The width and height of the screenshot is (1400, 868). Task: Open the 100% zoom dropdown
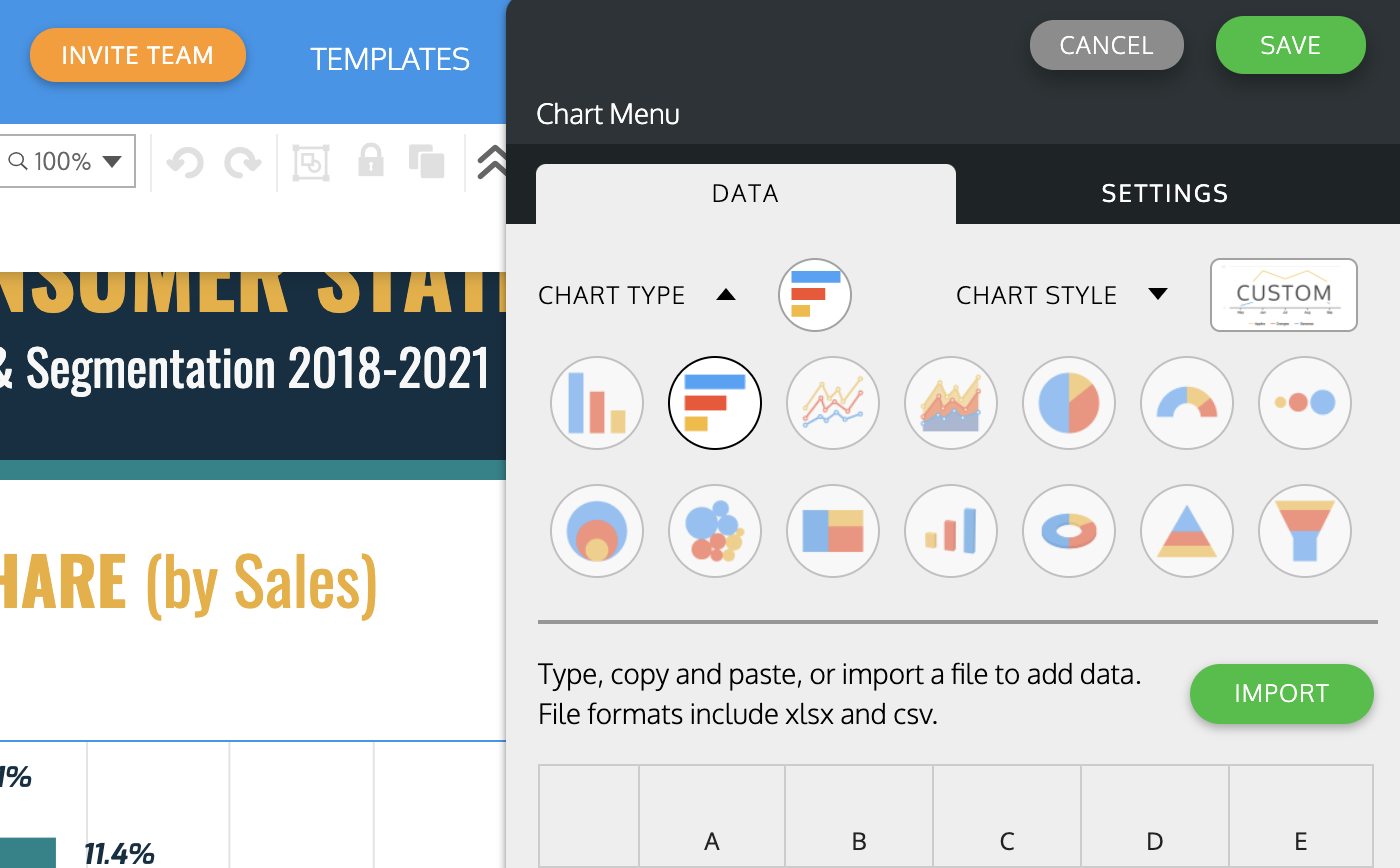pyautogui.click(x=67, y=161)
